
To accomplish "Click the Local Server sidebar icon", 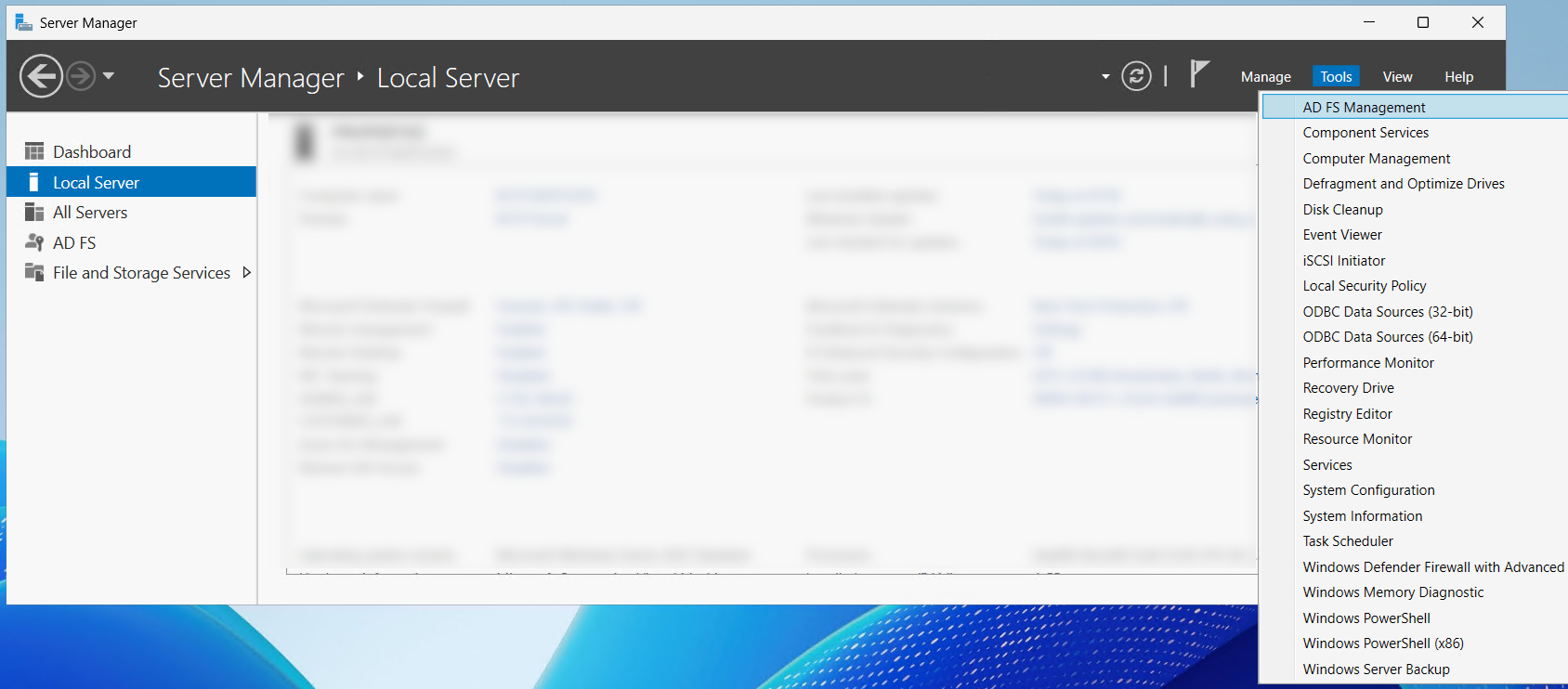I will [34, 183].
